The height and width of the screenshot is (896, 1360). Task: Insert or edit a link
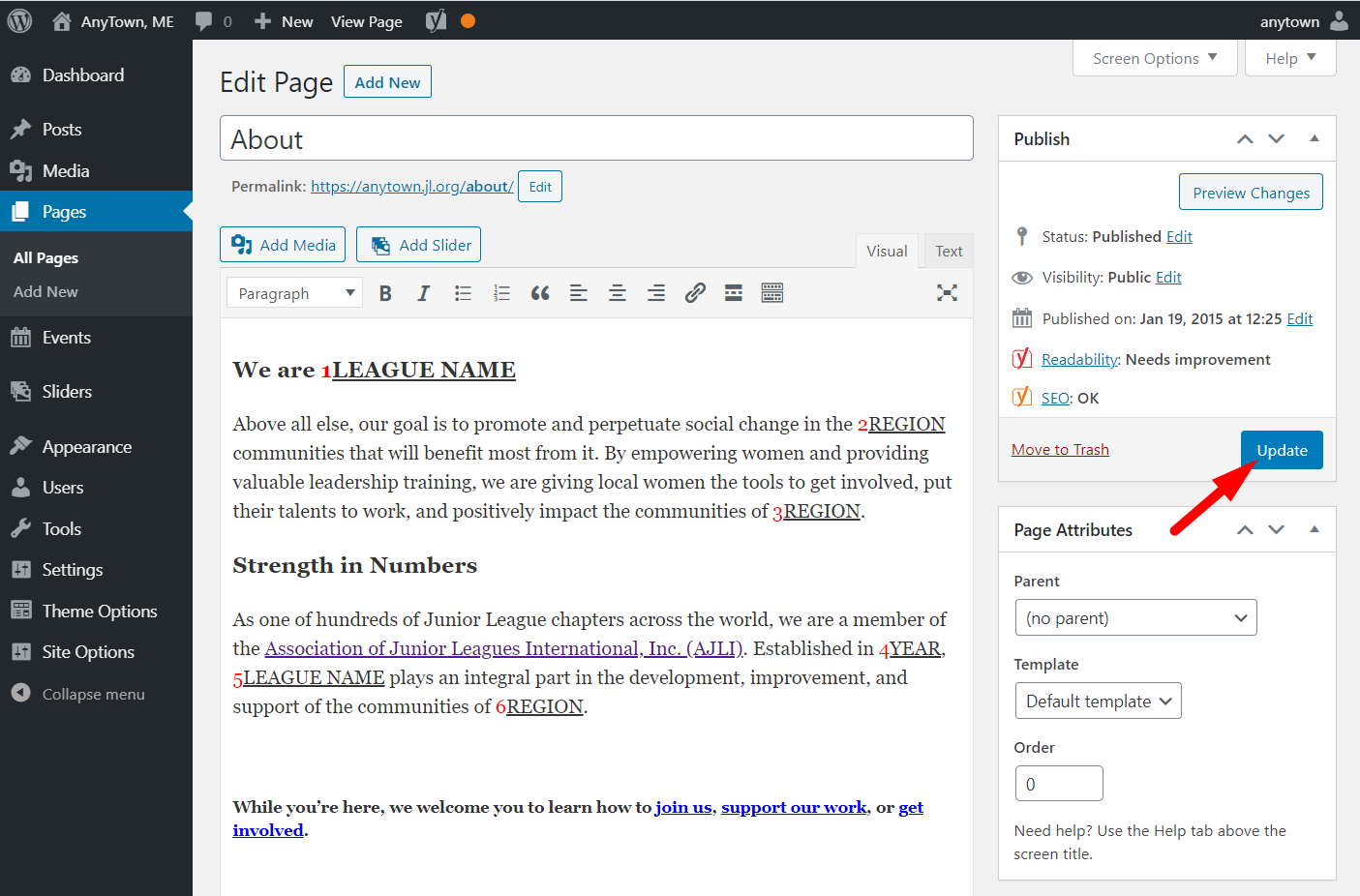coord(695,293)
